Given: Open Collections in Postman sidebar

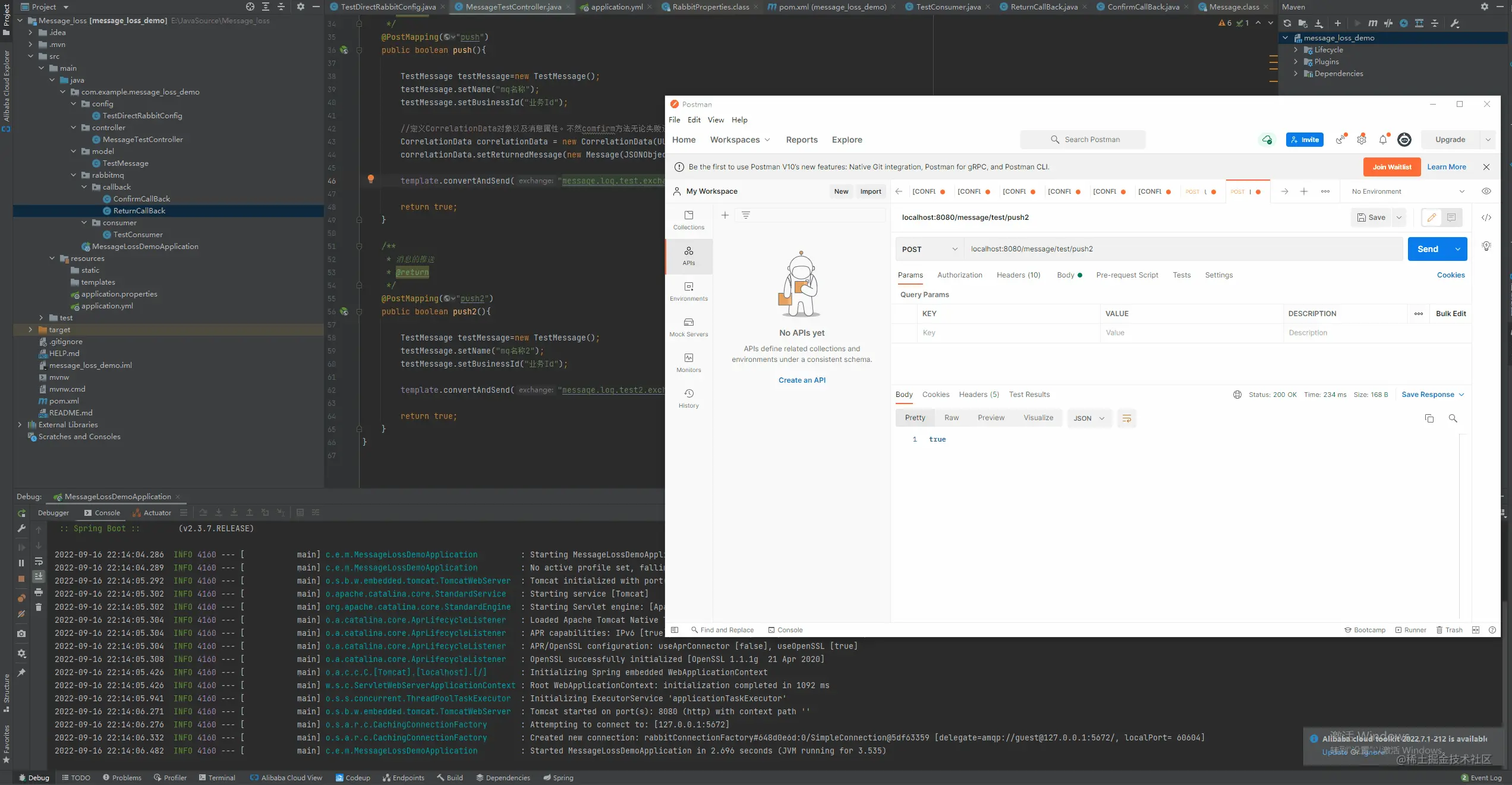Looking at the screenshot, I should pyautogui.click(x=688, y=220).
